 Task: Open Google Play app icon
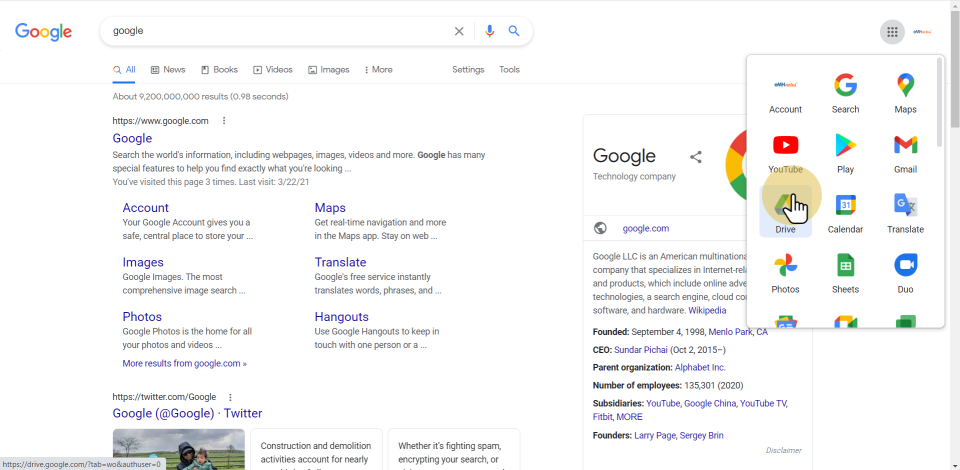tap(845, 154)
